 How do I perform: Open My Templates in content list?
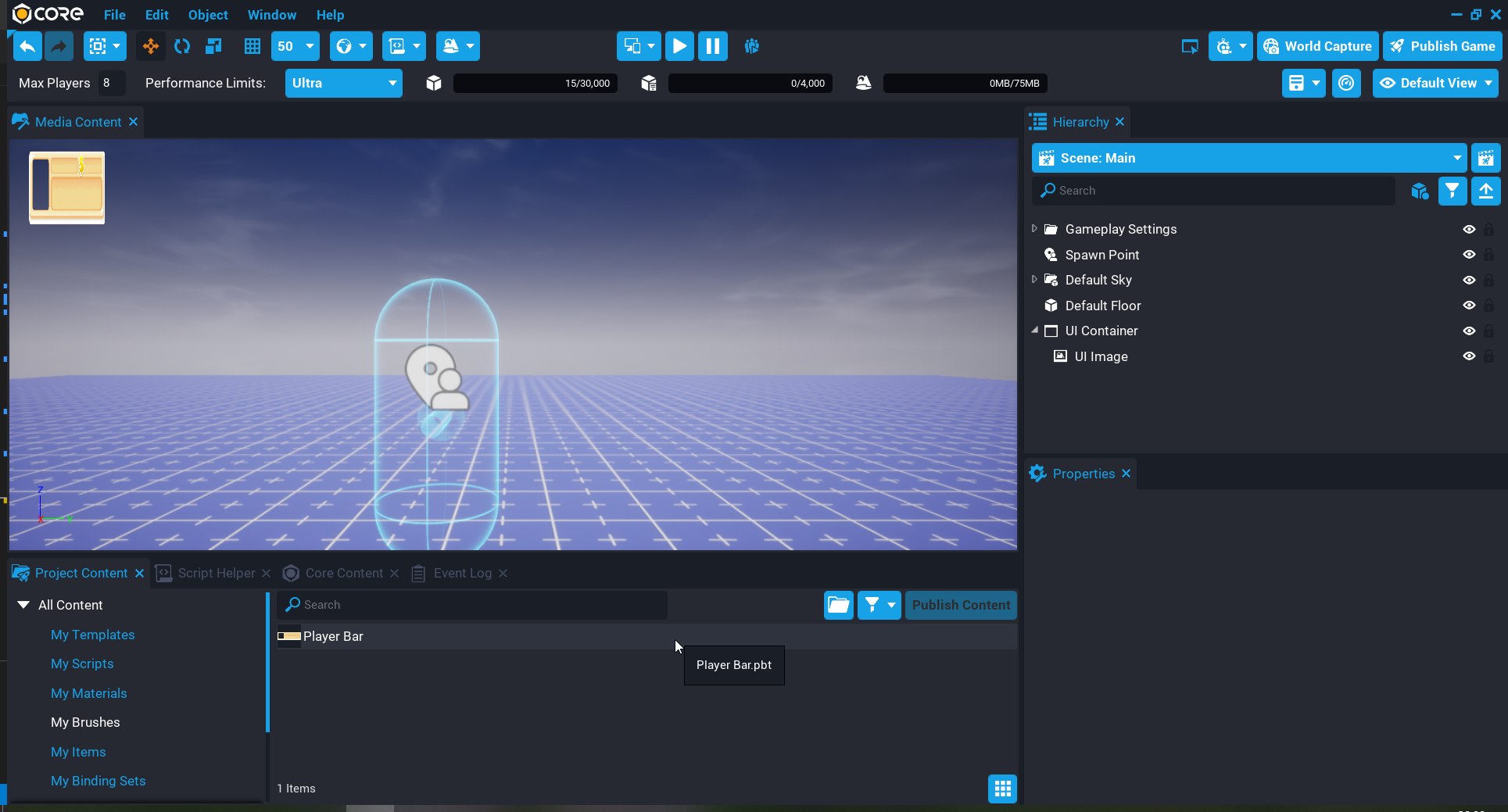tap(92, 635)
